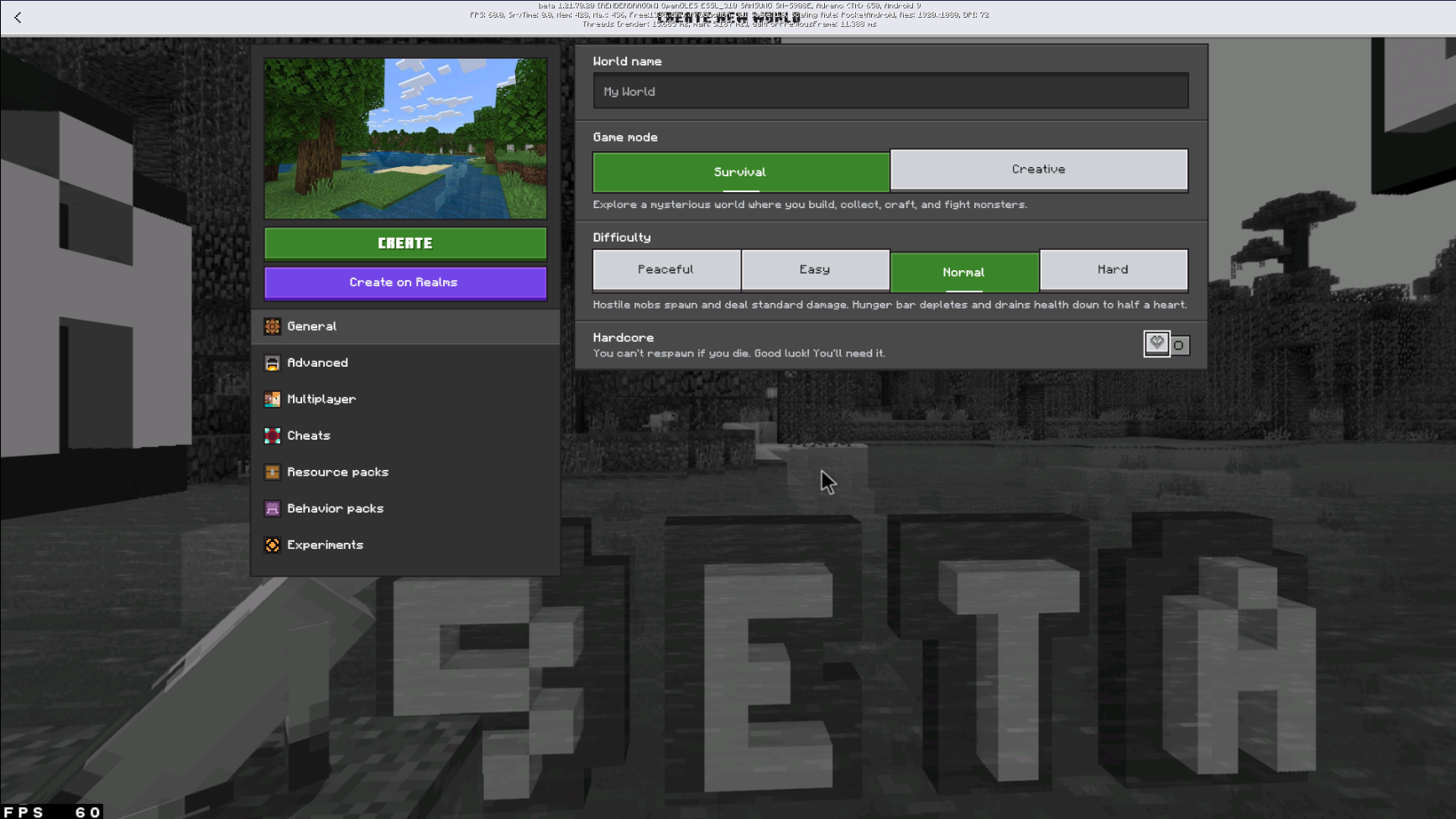Click the Behavior packs icon
Viewport: 1456px width, 819px height.
pyautogui.click(x=272, y=509)
